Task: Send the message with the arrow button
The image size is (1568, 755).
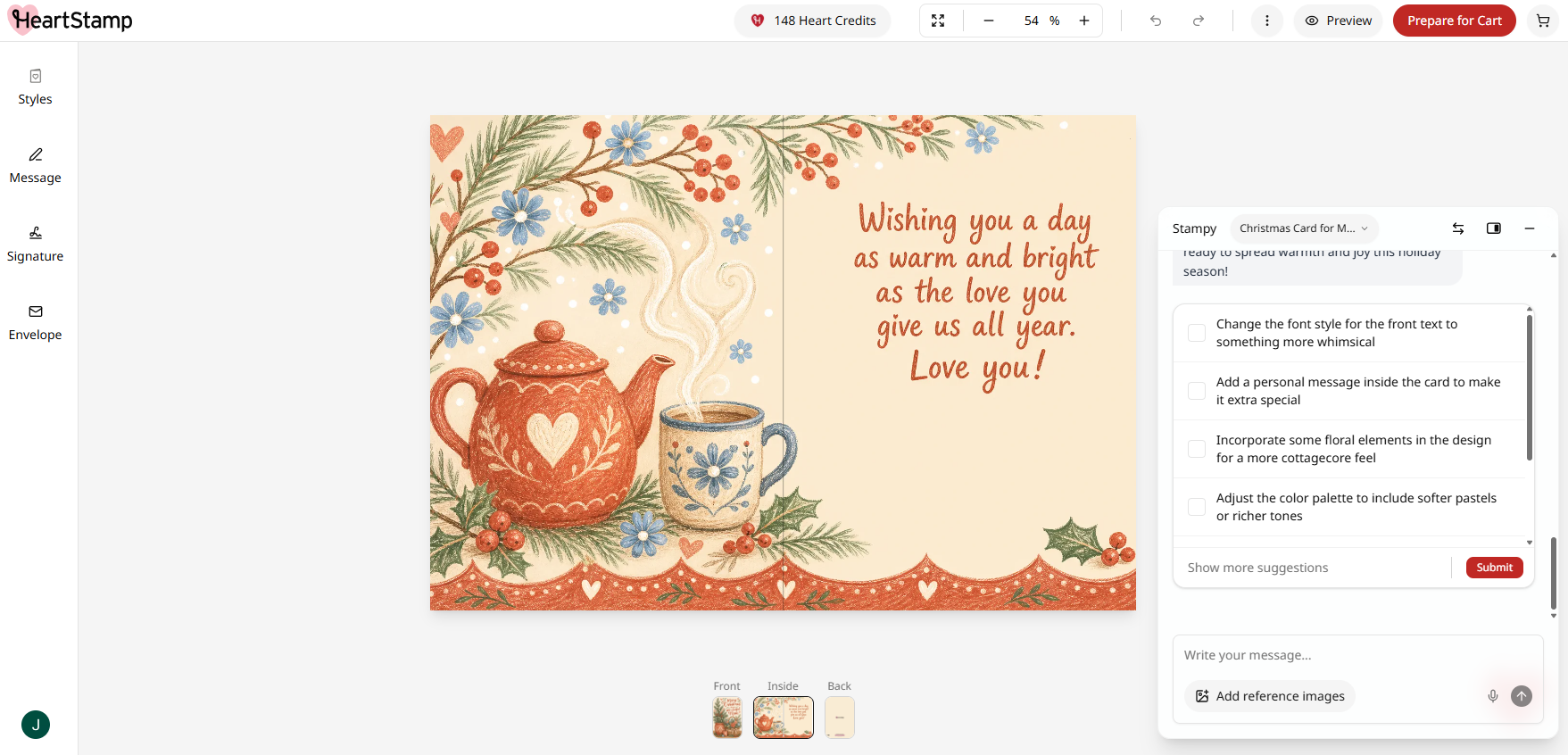Action: [1522, 696]
